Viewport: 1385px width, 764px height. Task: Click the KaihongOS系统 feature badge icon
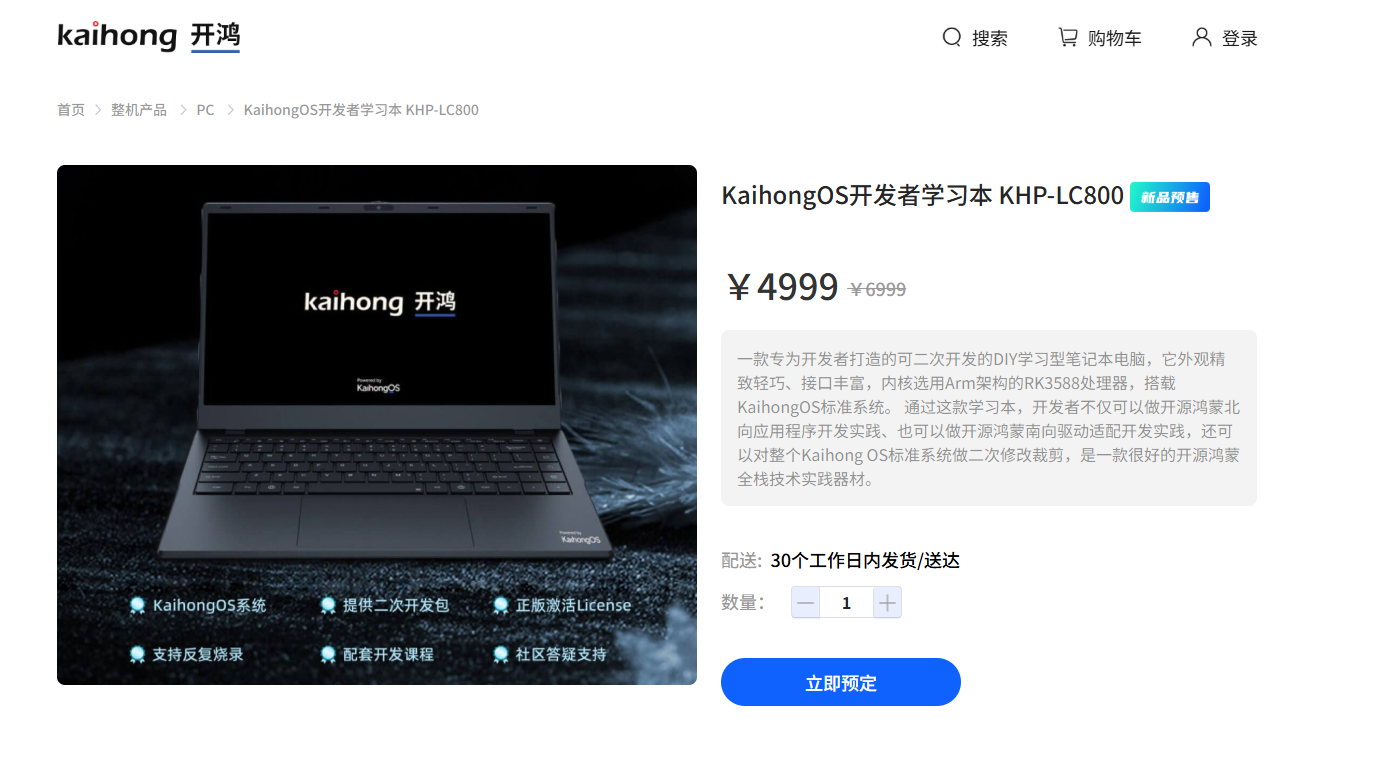(138, 605)
